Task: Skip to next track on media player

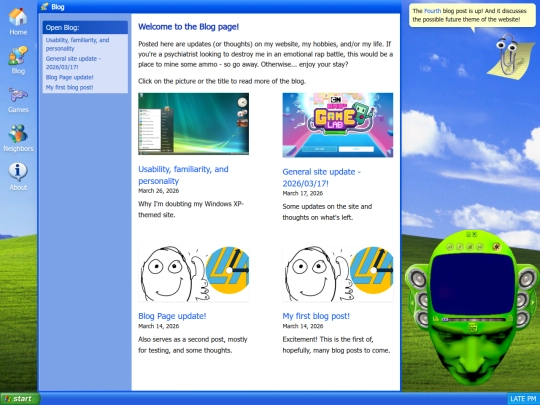Action: point(480,247)
